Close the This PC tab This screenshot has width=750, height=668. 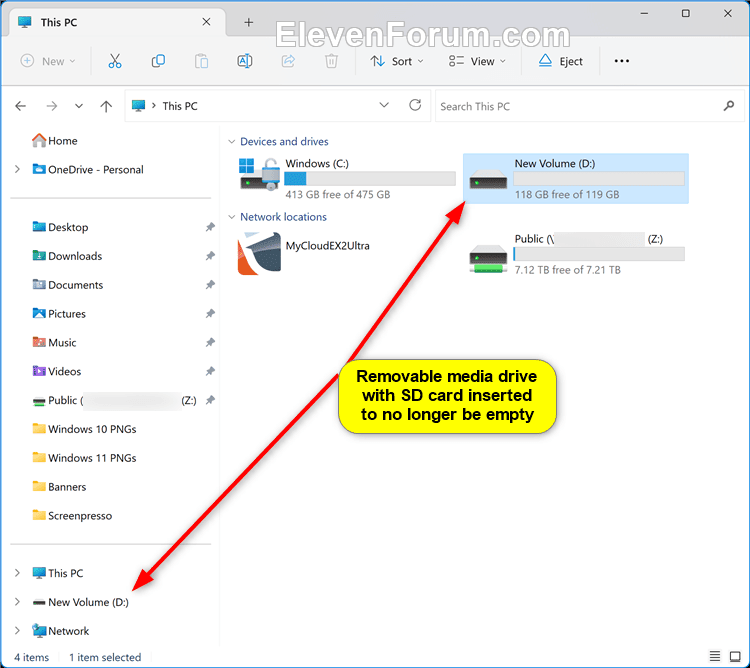point(206,22)
